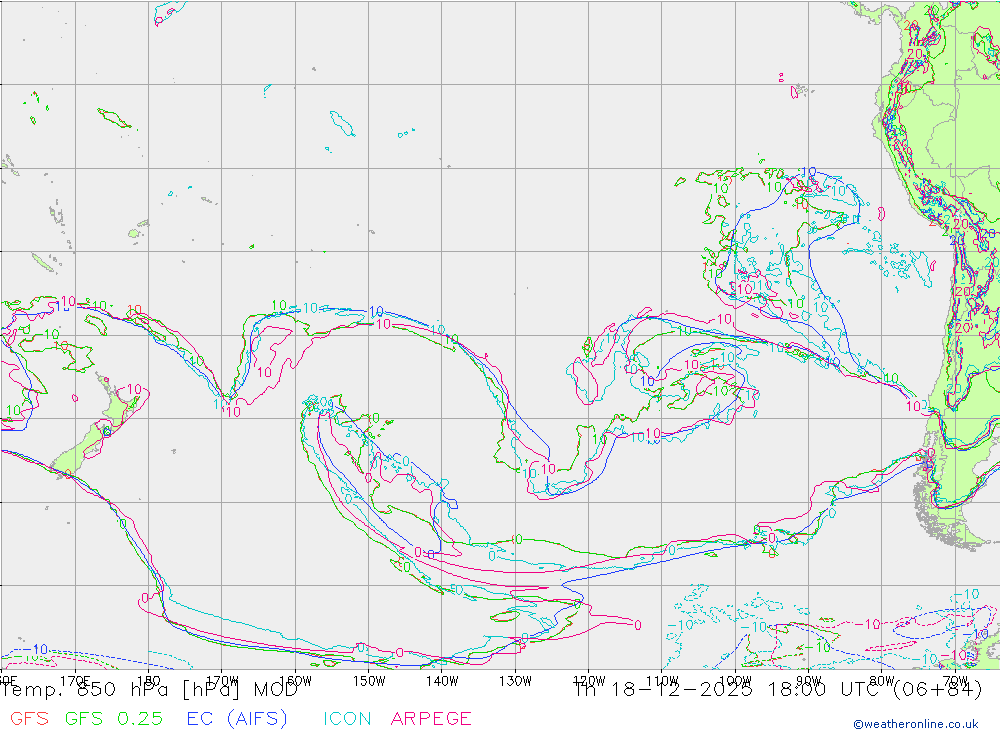
Task: Click the Temp. 850 hPa [hPa] MOD title
Action: (x=149, y=690)
